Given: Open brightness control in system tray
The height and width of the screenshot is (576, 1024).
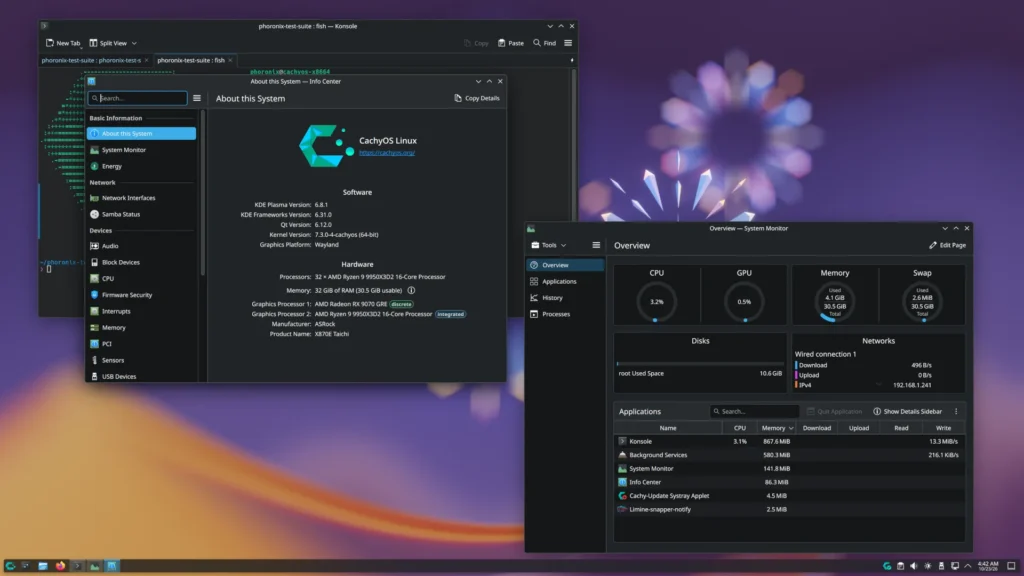Looking at the screenshot, I should (x=927, y=566).
